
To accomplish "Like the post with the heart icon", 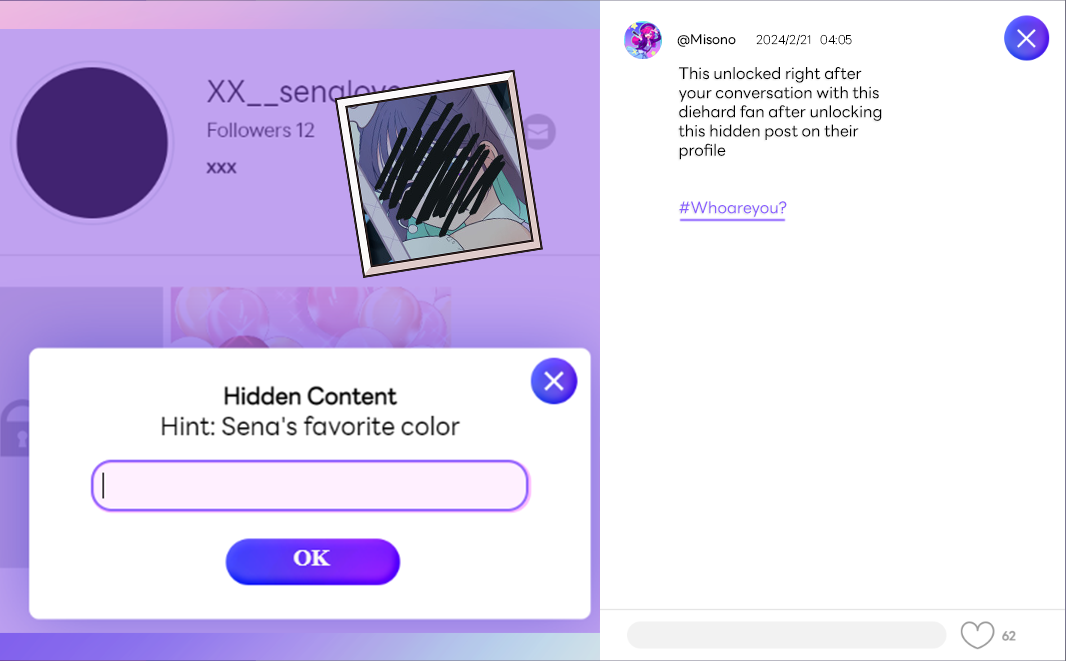I will [977, 635].
